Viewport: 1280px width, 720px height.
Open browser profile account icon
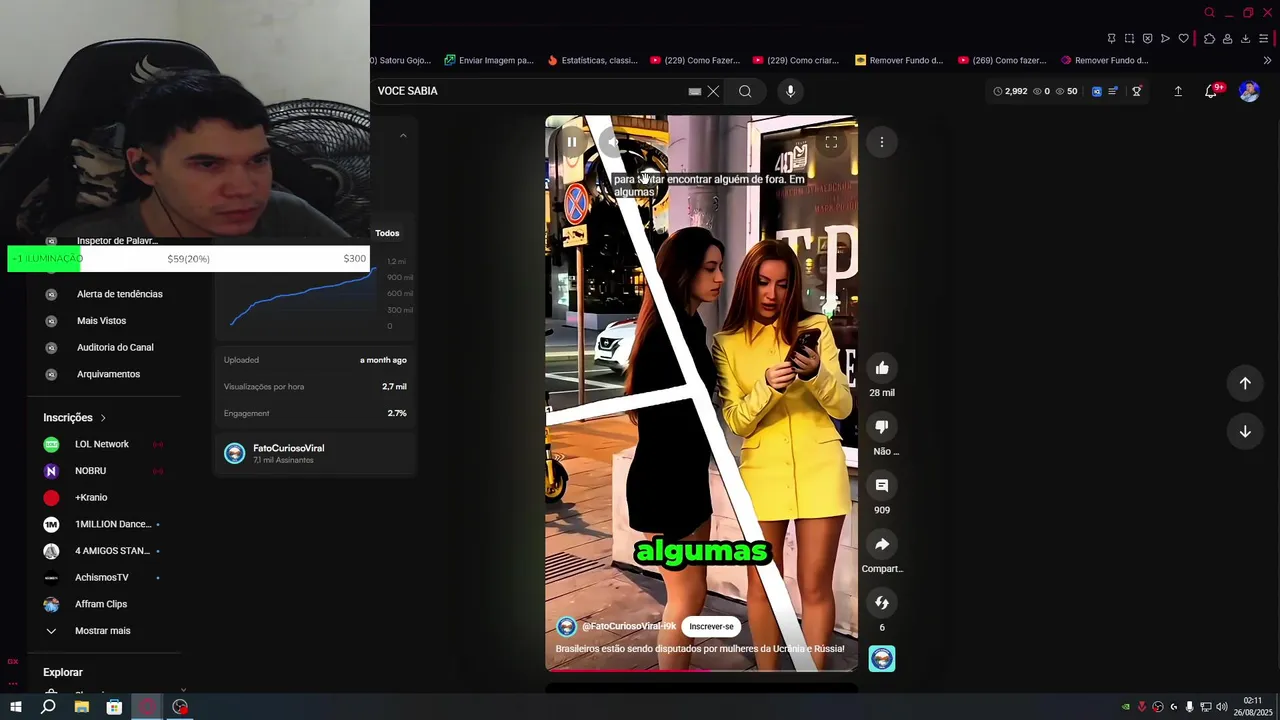[x=1227, y=39]
